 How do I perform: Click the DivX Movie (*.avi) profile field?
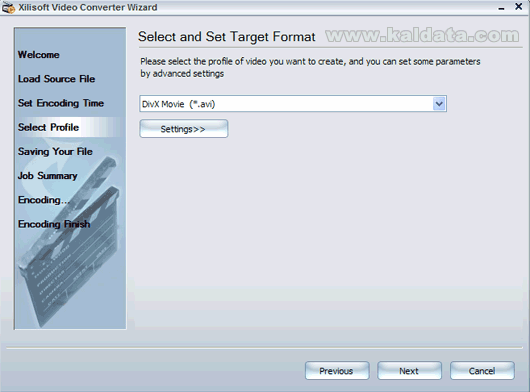tap(293, 104)
